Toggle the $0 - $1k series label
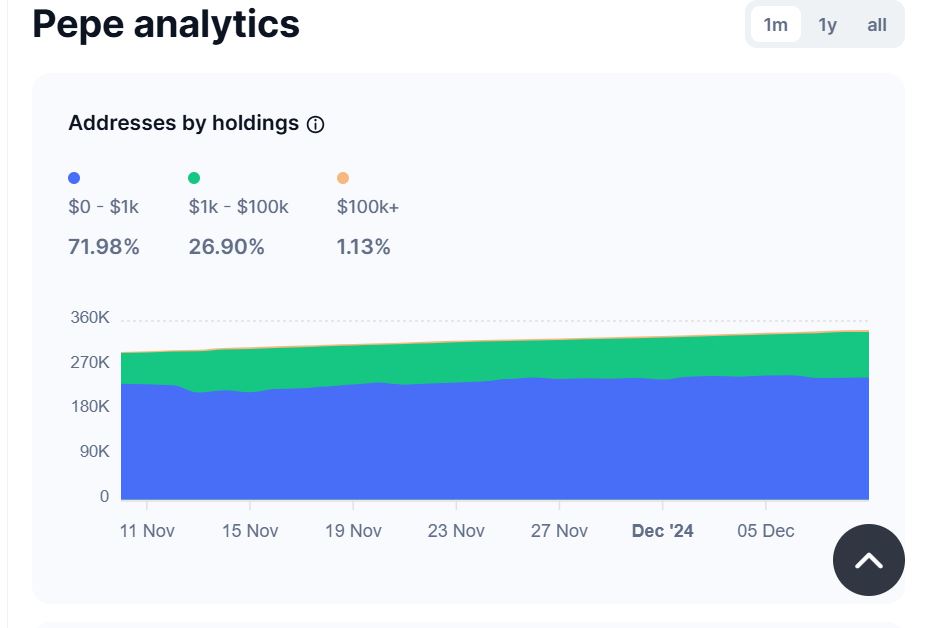This screenshot has height=628, width=929. click(103, 207)
